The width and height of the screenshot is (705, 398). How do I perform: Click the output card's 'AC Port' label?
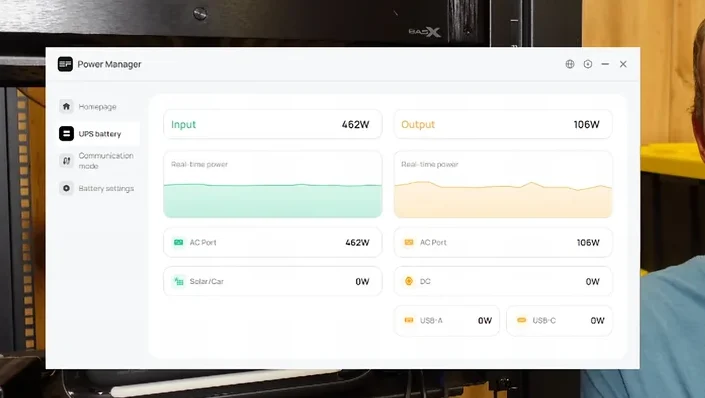click(433, 242)
